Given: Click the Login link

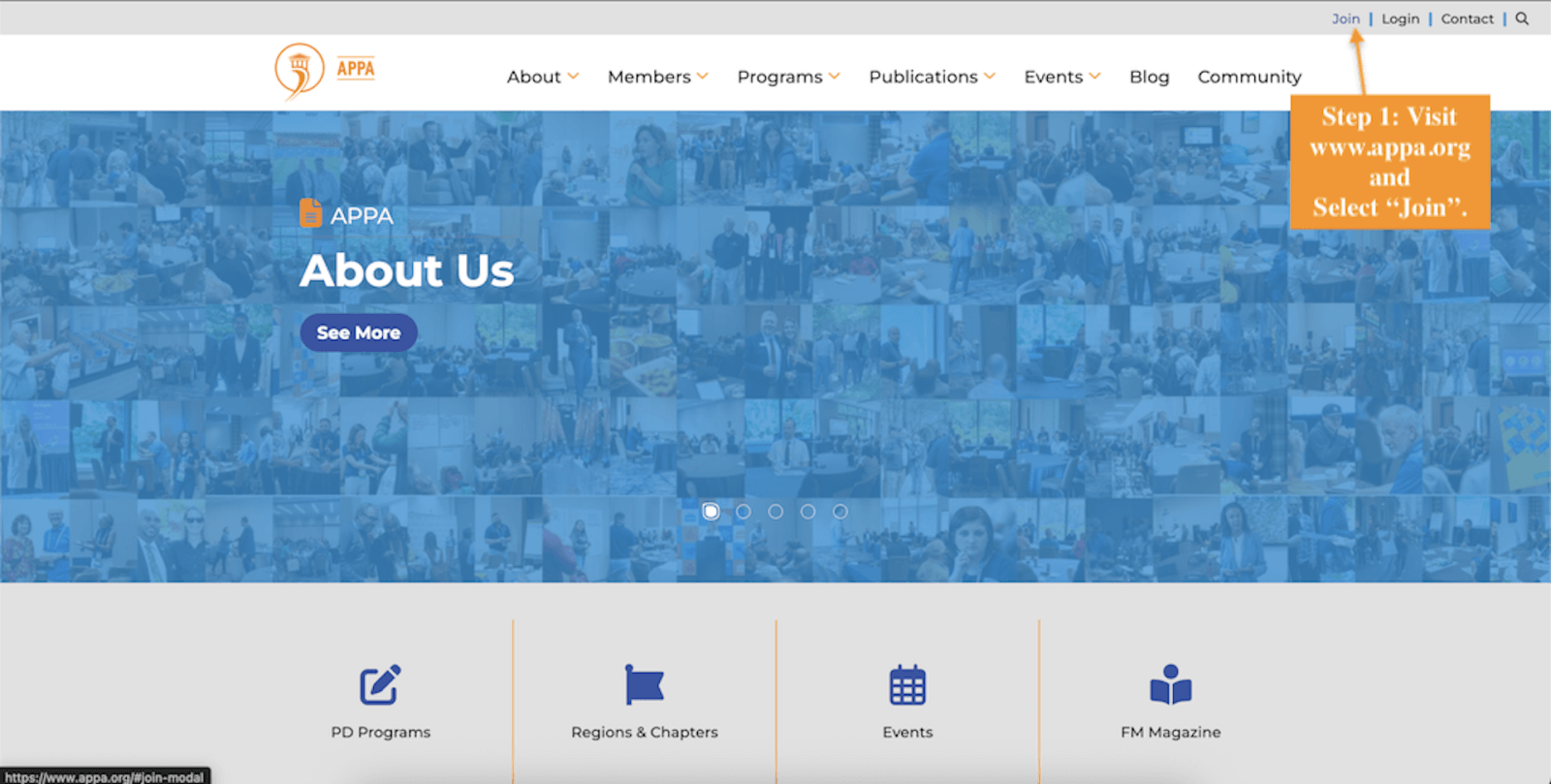Looking at the screenshot, I should [1400, 18].
